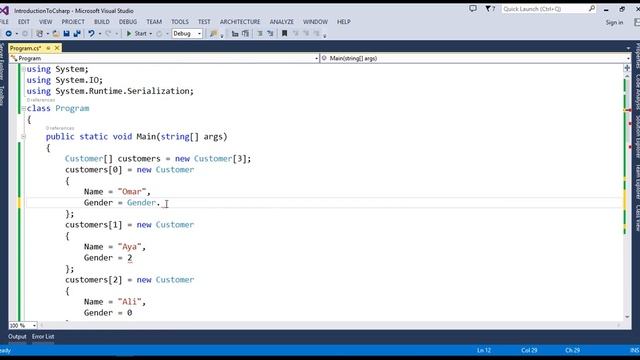Click the vertical scrollbar down arrow
Viewport: 640px width, 360px height.
pos(627,317)
